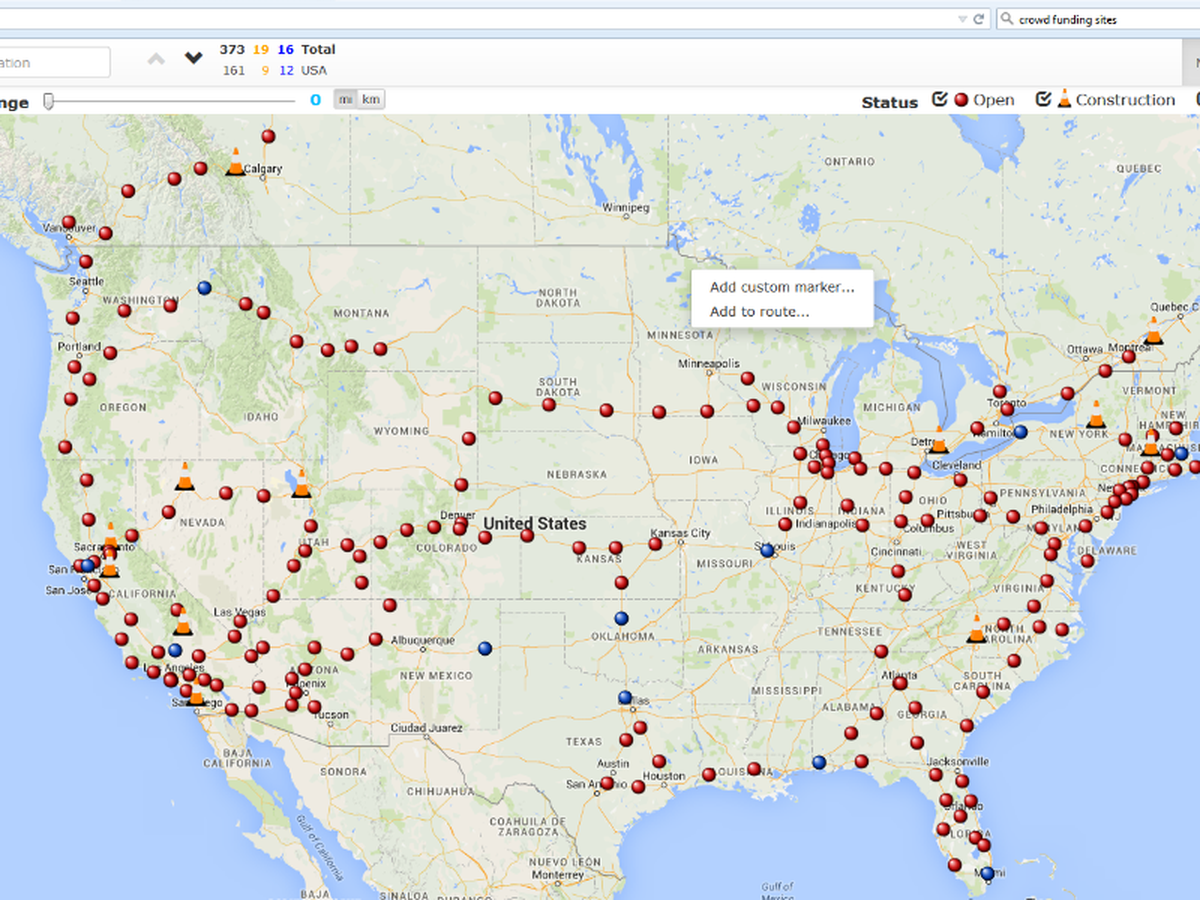Image resolution: width=1200 pixels, height=900 pixels.
Task: Uncheck the Open status checkbox
Action: (x=939, y=99)
